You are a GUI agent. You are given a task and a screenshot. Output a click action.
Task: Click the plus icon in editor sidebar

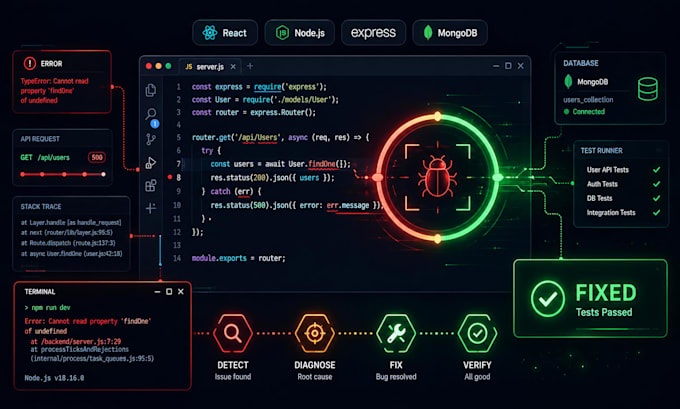tap(150, 208)
